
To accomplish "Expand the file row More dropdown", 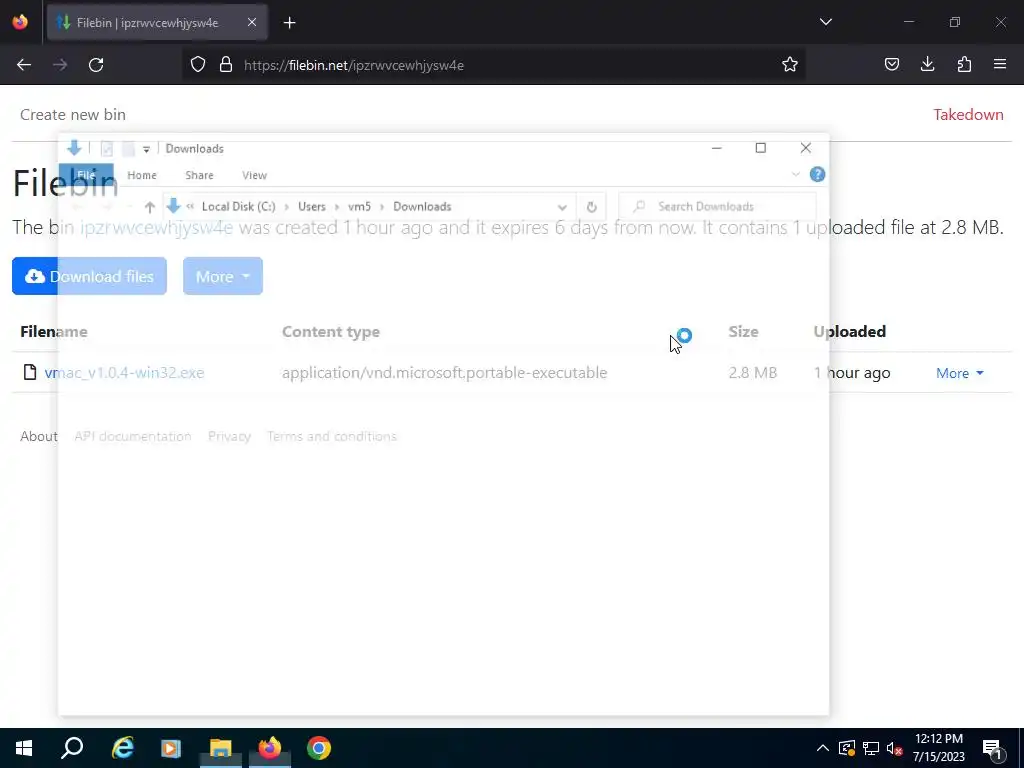I will click(x=959, y=373).
